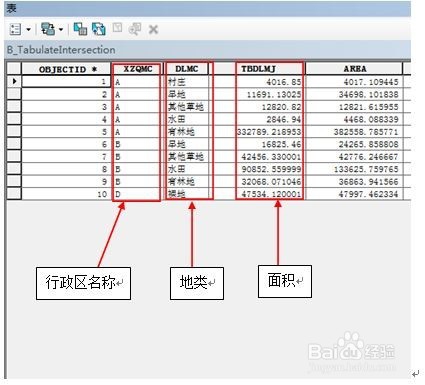The height and width of the screenshot is (385, 425).
Task: Click OBJECTID cell with value 1
Action: 66,81
